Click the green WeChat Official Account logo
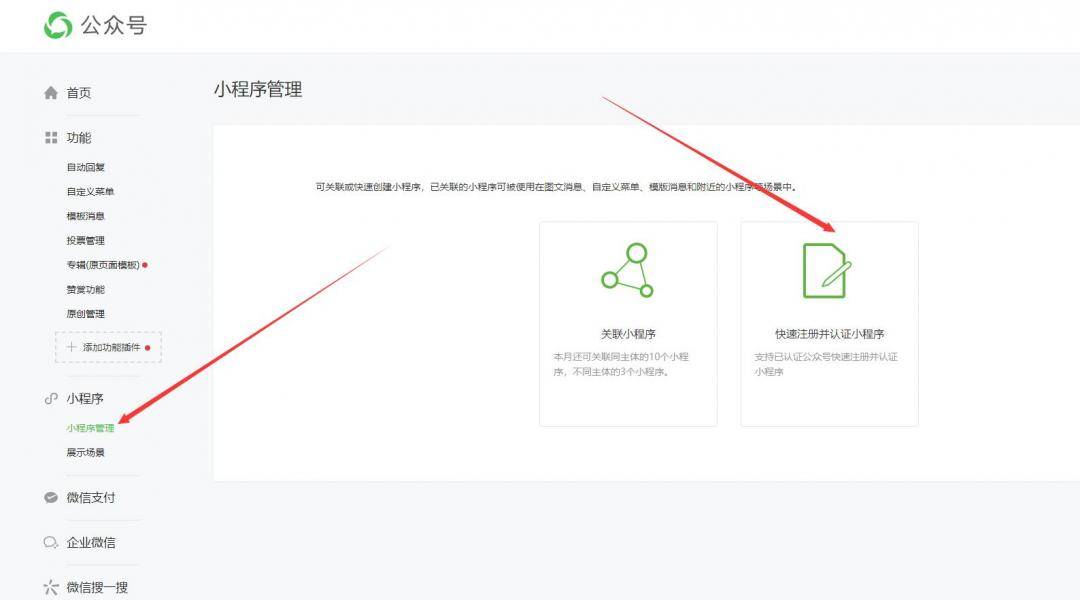1080x600 pixels. [x=58, y=25]
